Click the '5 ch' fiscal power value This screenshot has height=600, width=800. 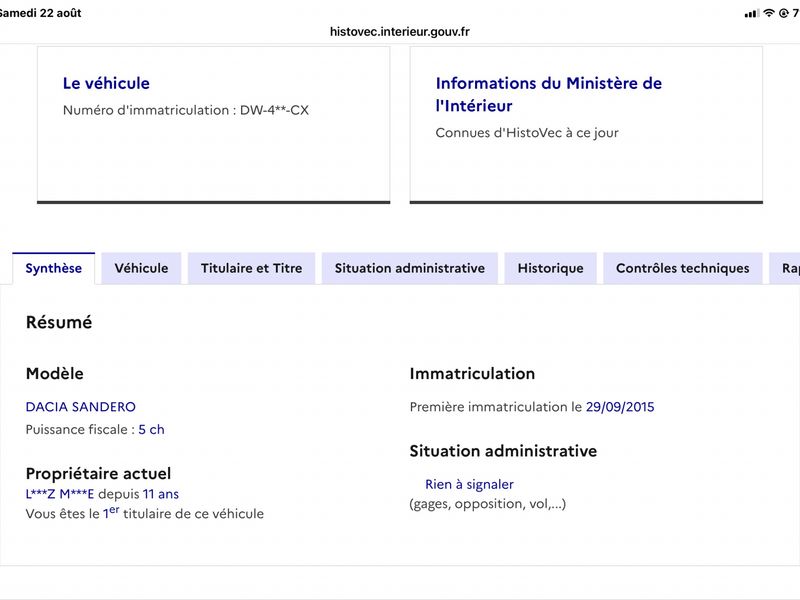(x=152, y=430)
